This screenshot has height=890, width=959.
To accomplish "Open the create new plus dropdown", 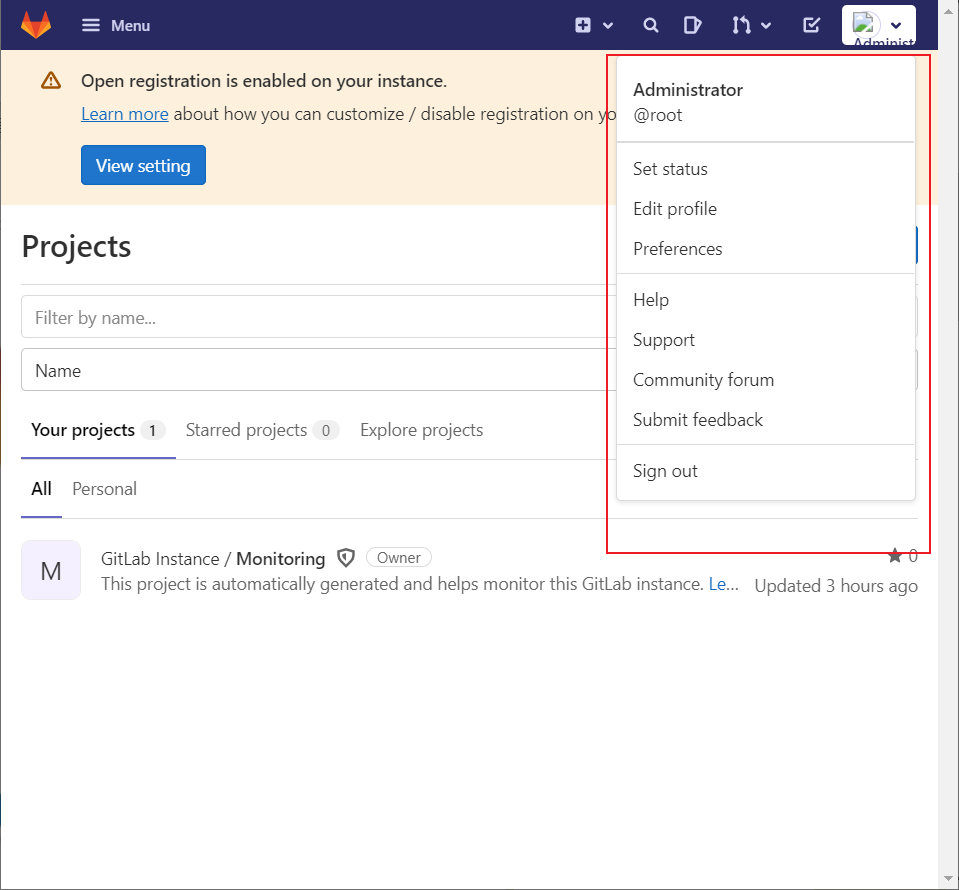I will [593, 25].
